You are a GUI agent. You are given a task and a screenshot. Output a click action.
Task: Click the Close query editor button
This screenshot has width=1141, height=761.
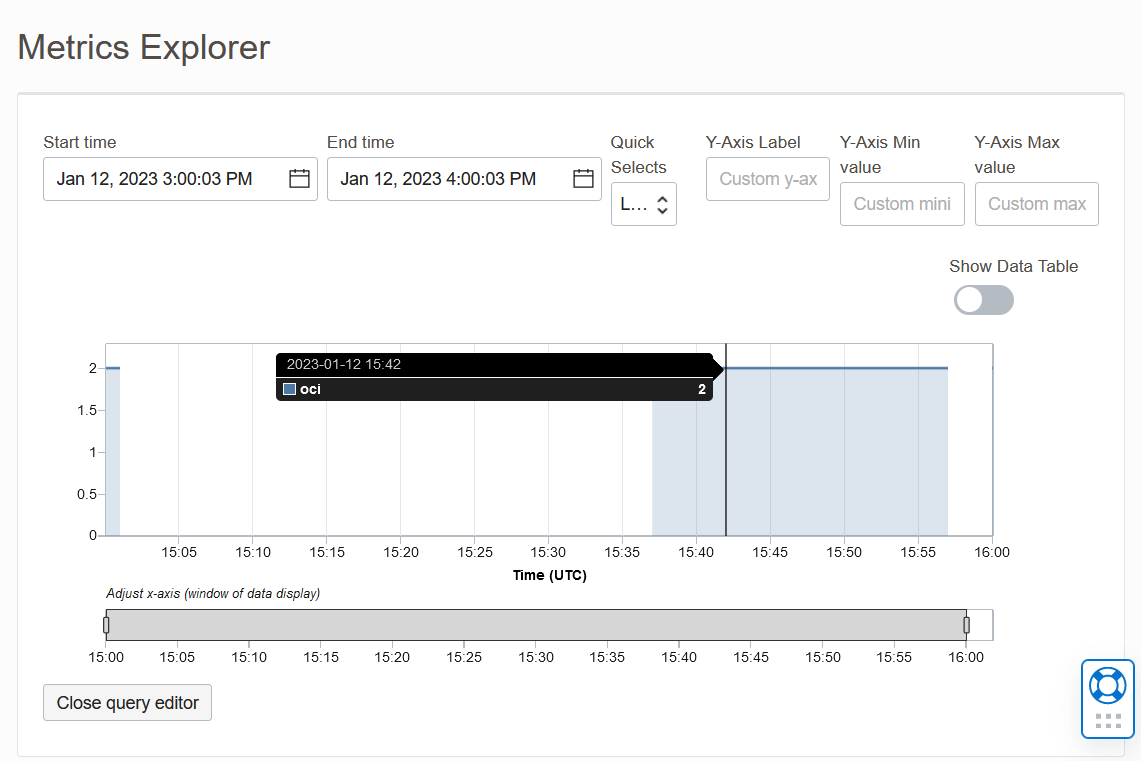point(127,702)
